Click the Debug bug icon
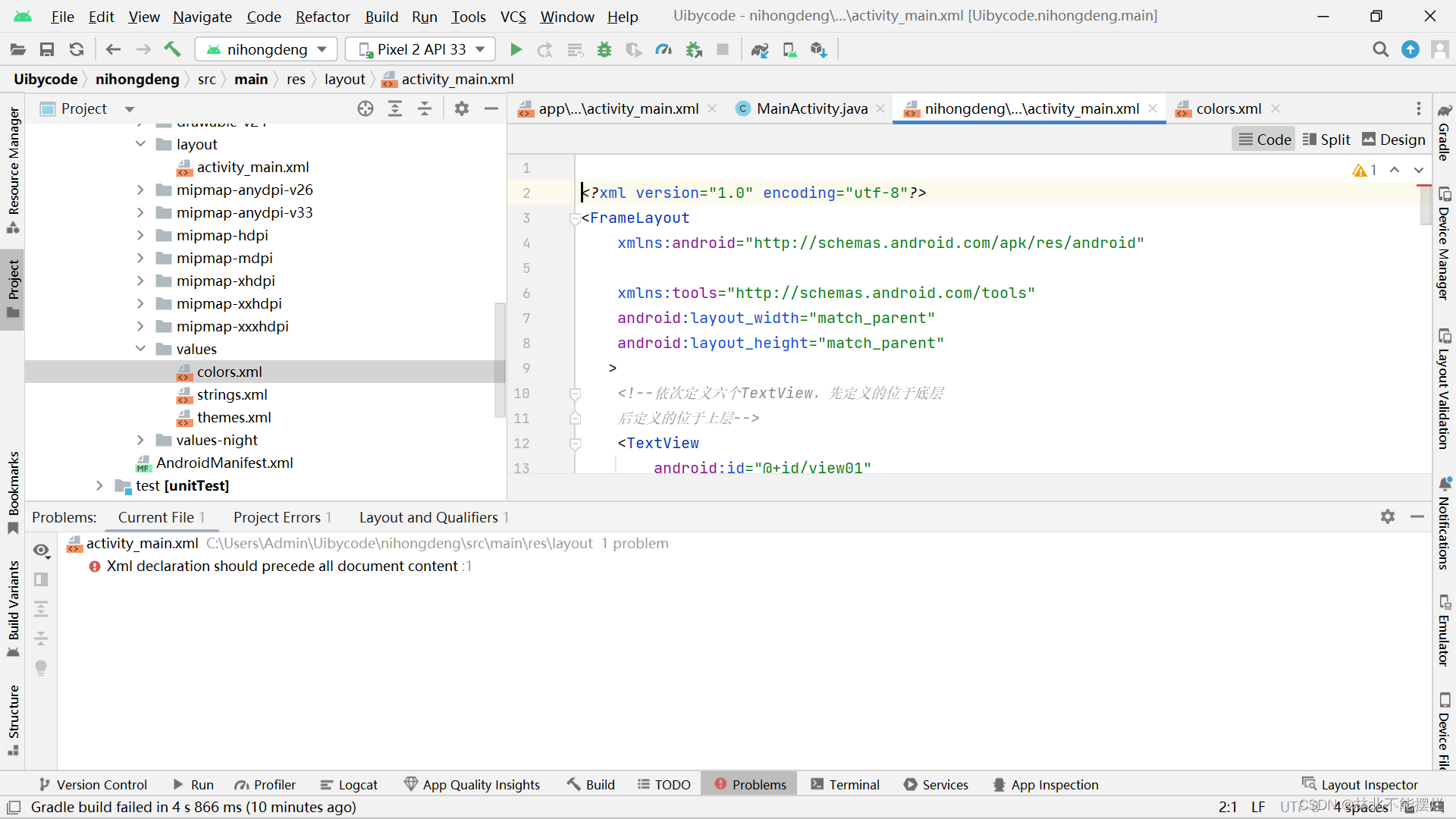 coord(604,50)
